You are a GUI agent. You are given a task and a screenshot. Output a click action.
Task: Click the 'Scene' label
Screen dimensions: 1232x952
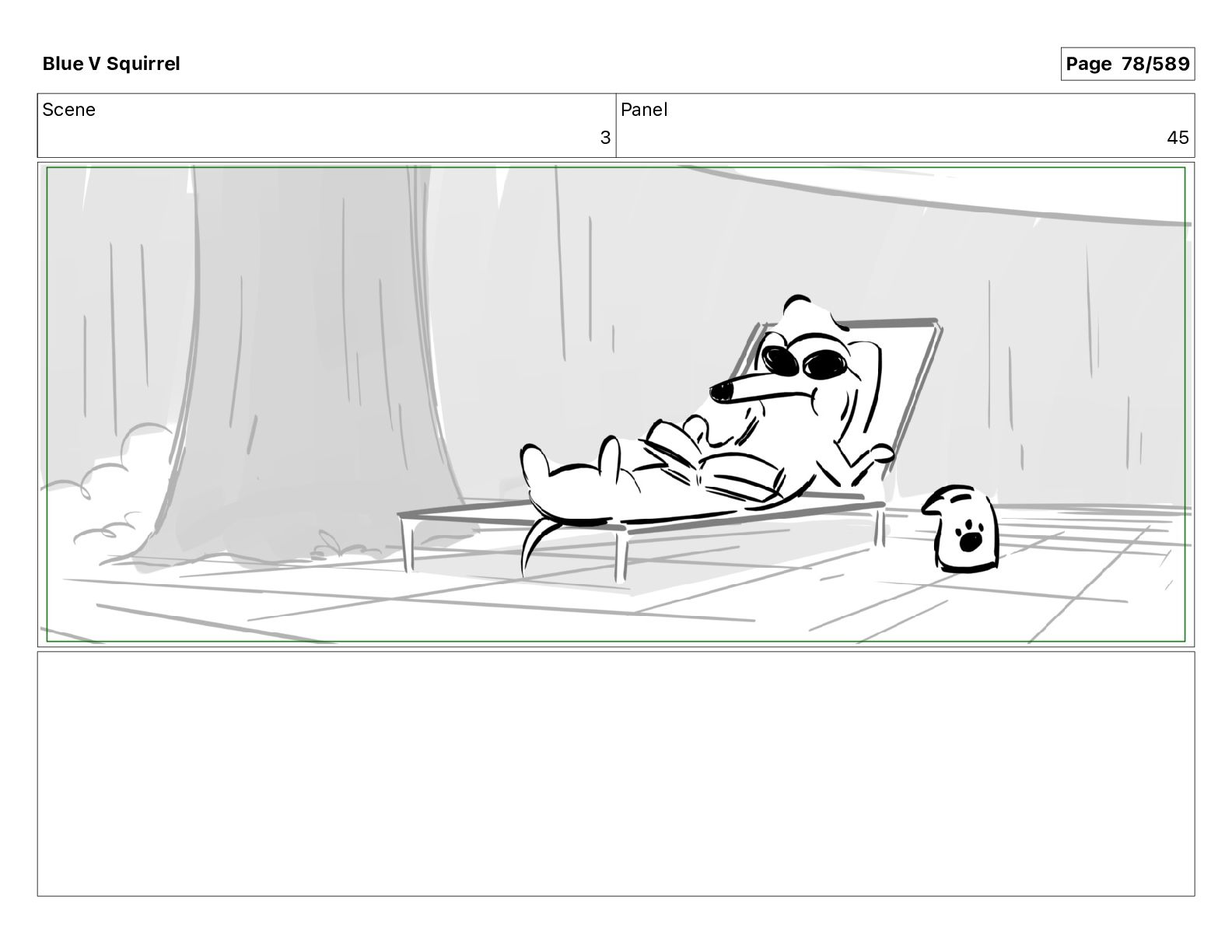[x=69, y=110]
